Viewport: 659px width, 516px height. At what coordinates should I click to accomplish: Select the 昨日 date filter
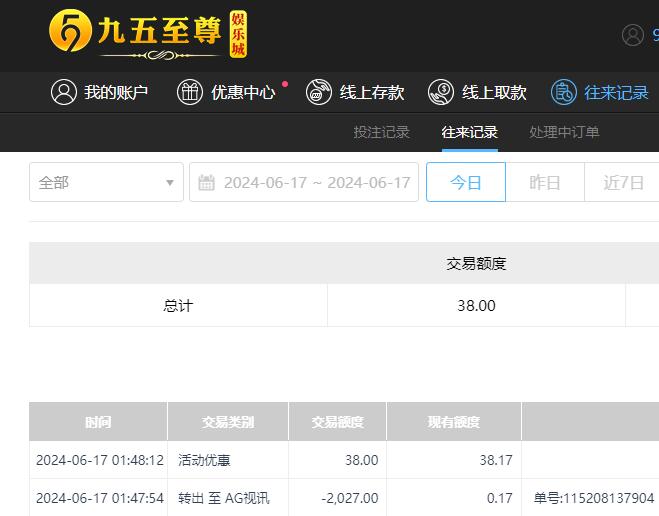click(545, 182)
